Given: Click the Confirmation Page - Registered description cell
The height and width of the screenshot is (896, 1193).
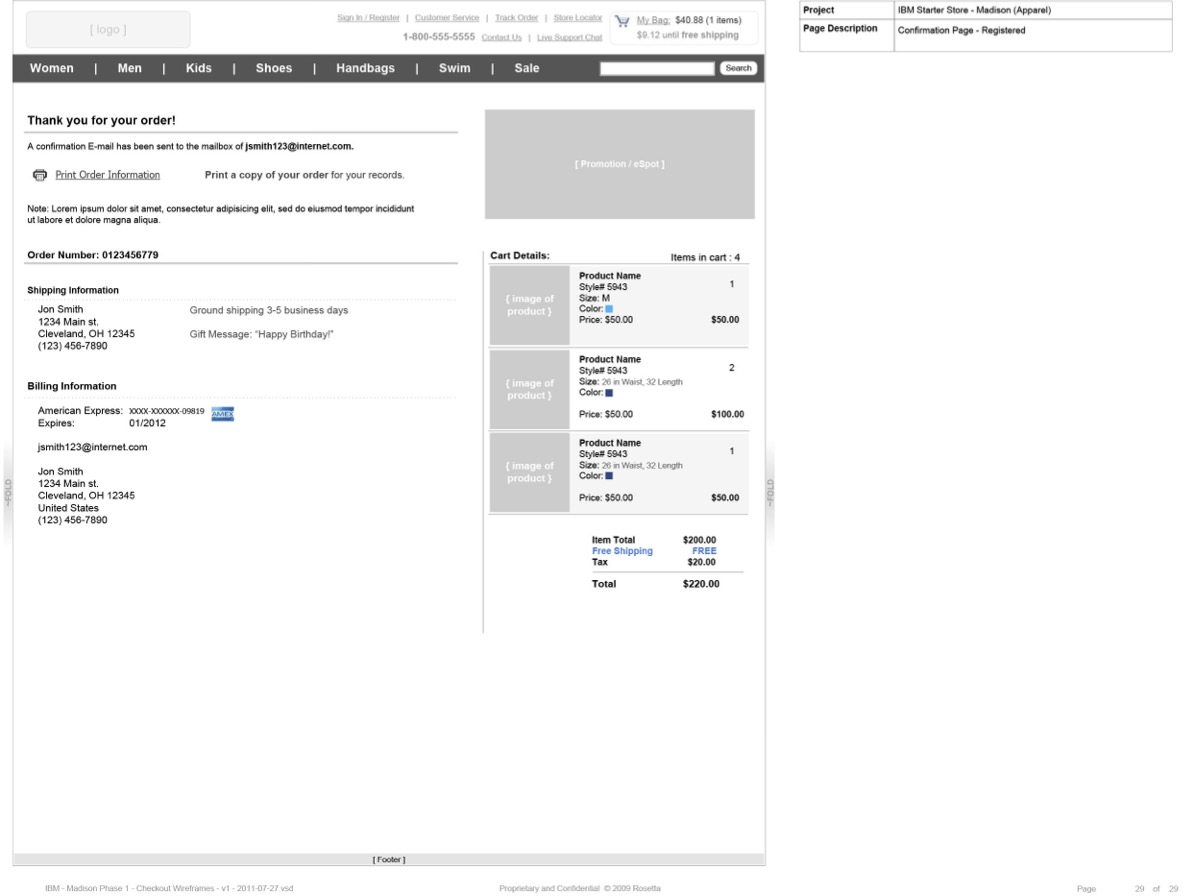Looking at the screenshot, I should coord(1032,35).
